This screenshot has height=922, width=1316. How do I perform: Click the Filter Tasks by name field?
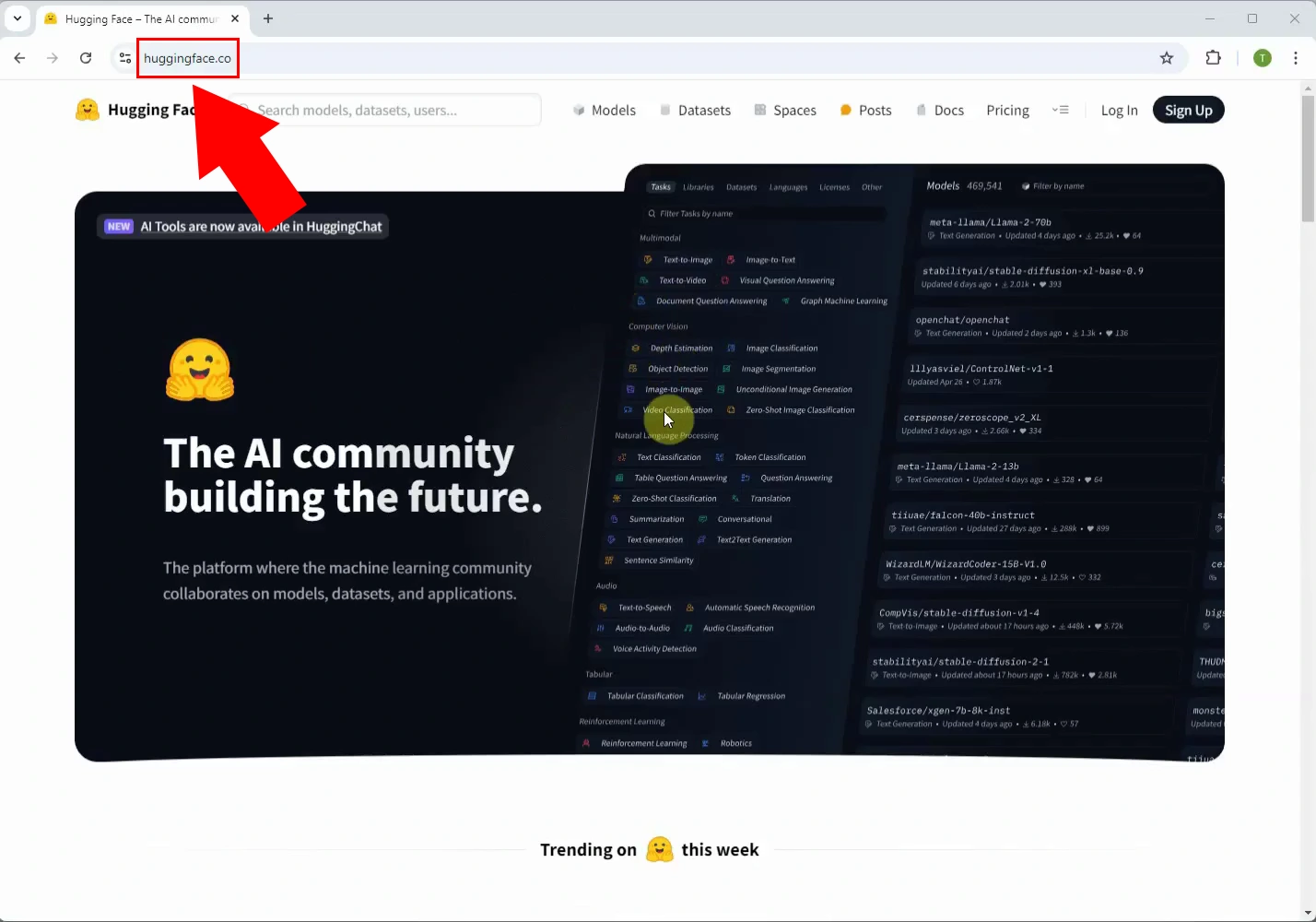765,213
